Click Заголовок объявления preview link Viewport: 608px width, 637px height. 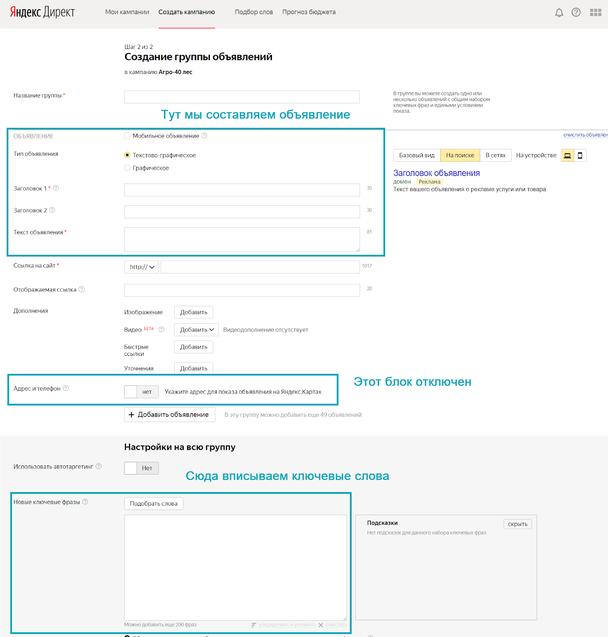coord(436,173)
